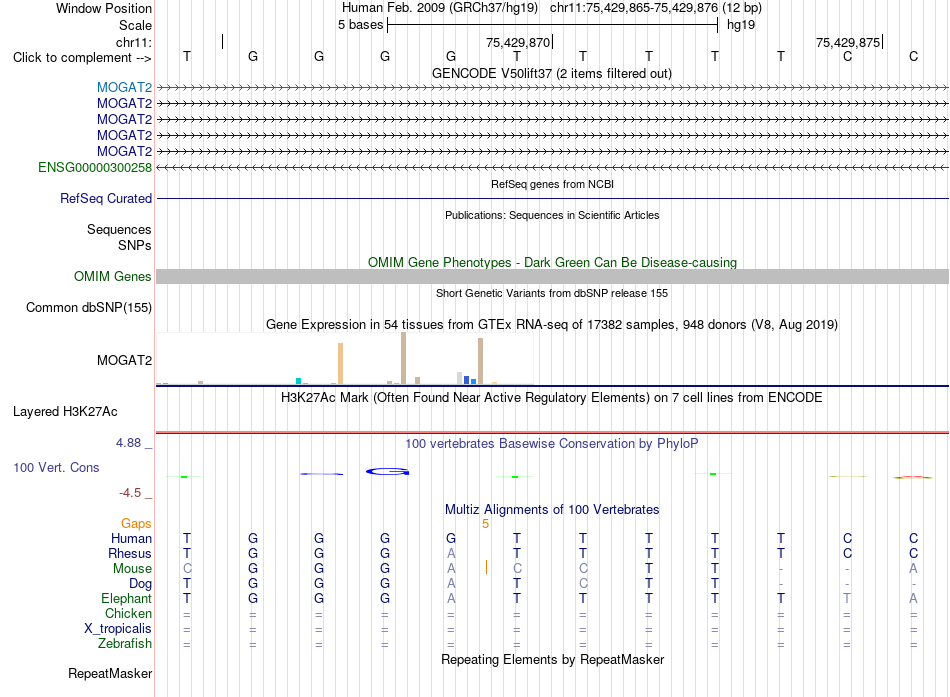This screenshot has width=950, height=697.
Task: Click the 75,429,870 ruler coordinate
Action: 518,42
